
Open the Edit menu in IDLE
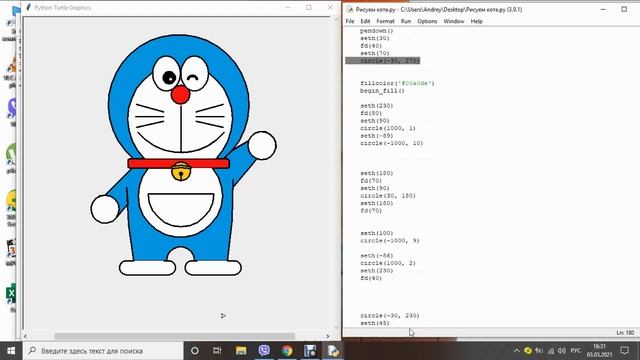pos(365,21)
